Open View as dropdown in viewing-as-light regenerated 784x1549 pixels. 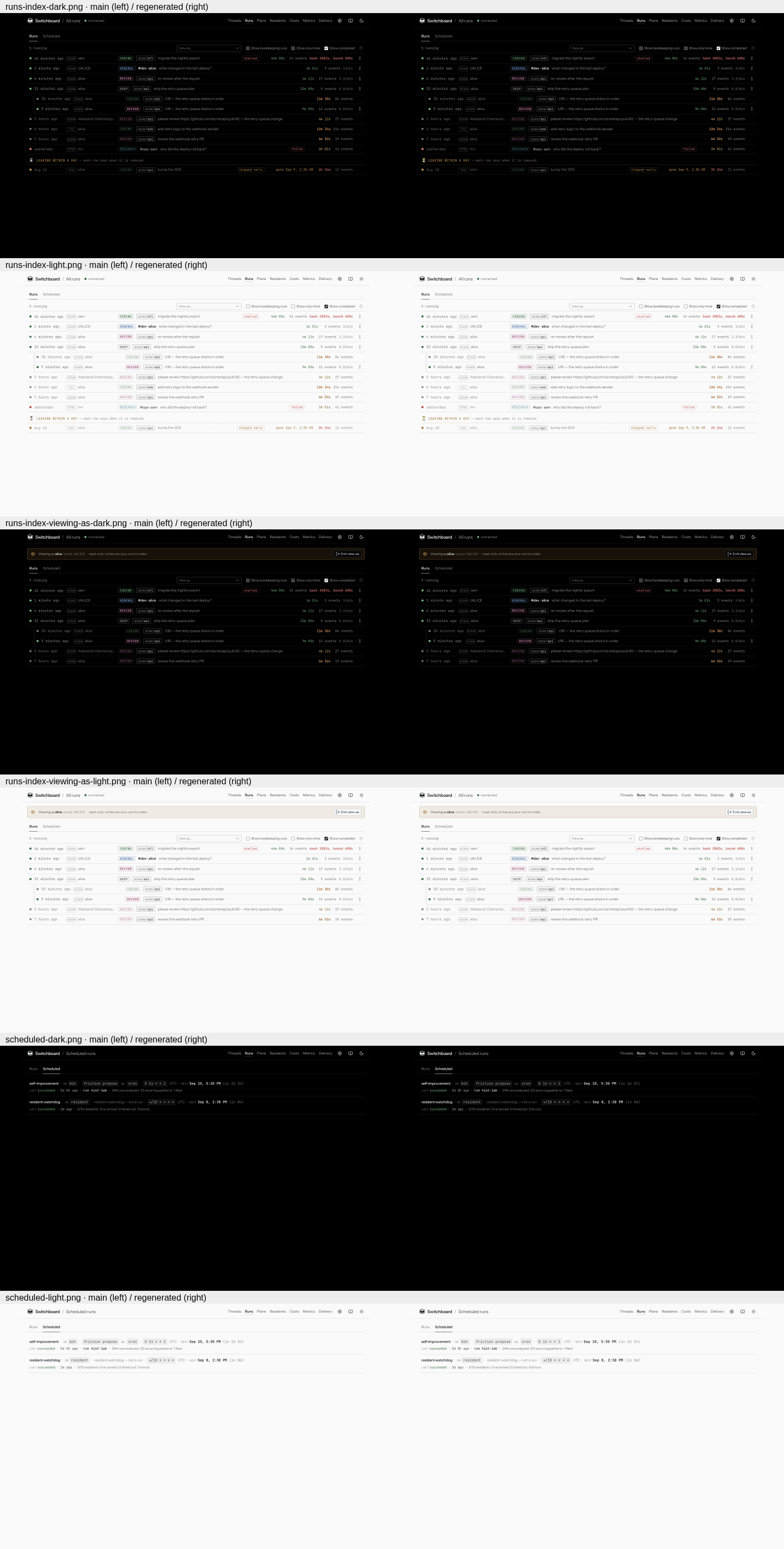click(602, 838)
